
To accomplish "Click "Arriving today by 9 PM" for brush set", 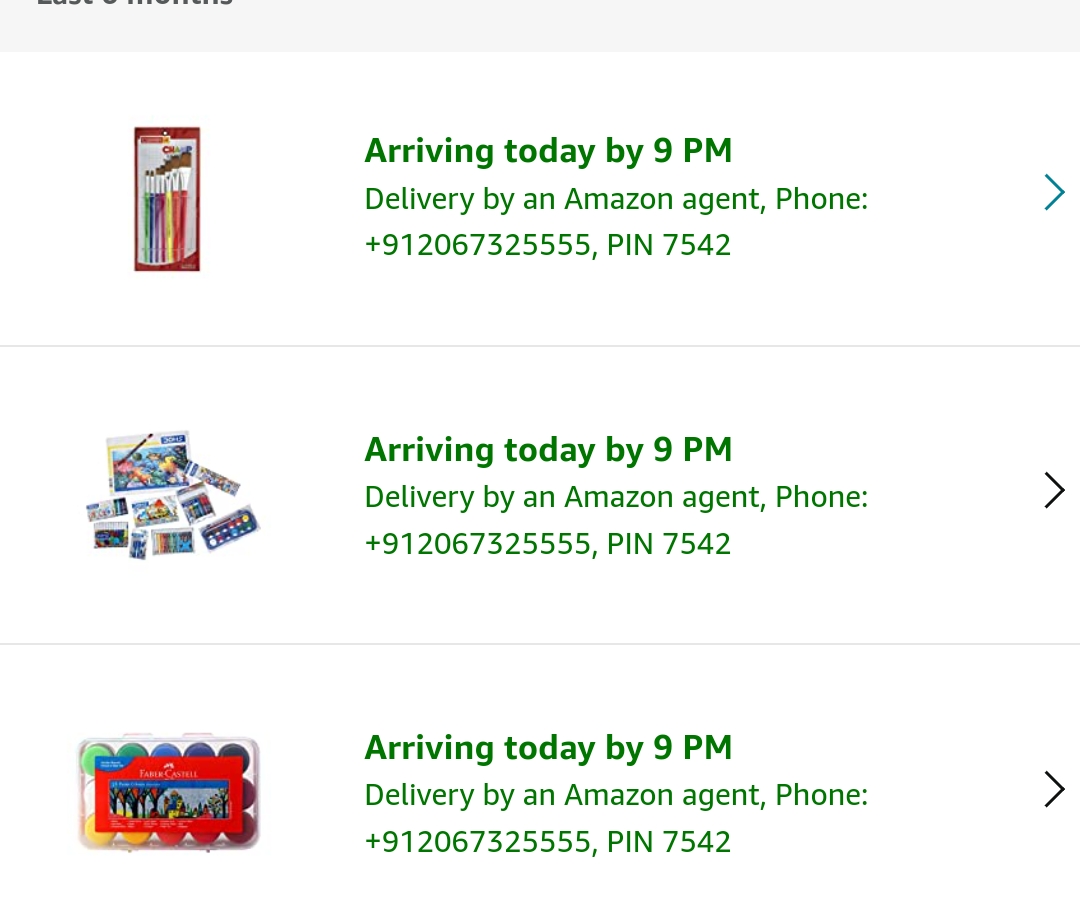I will pos(548,151).
